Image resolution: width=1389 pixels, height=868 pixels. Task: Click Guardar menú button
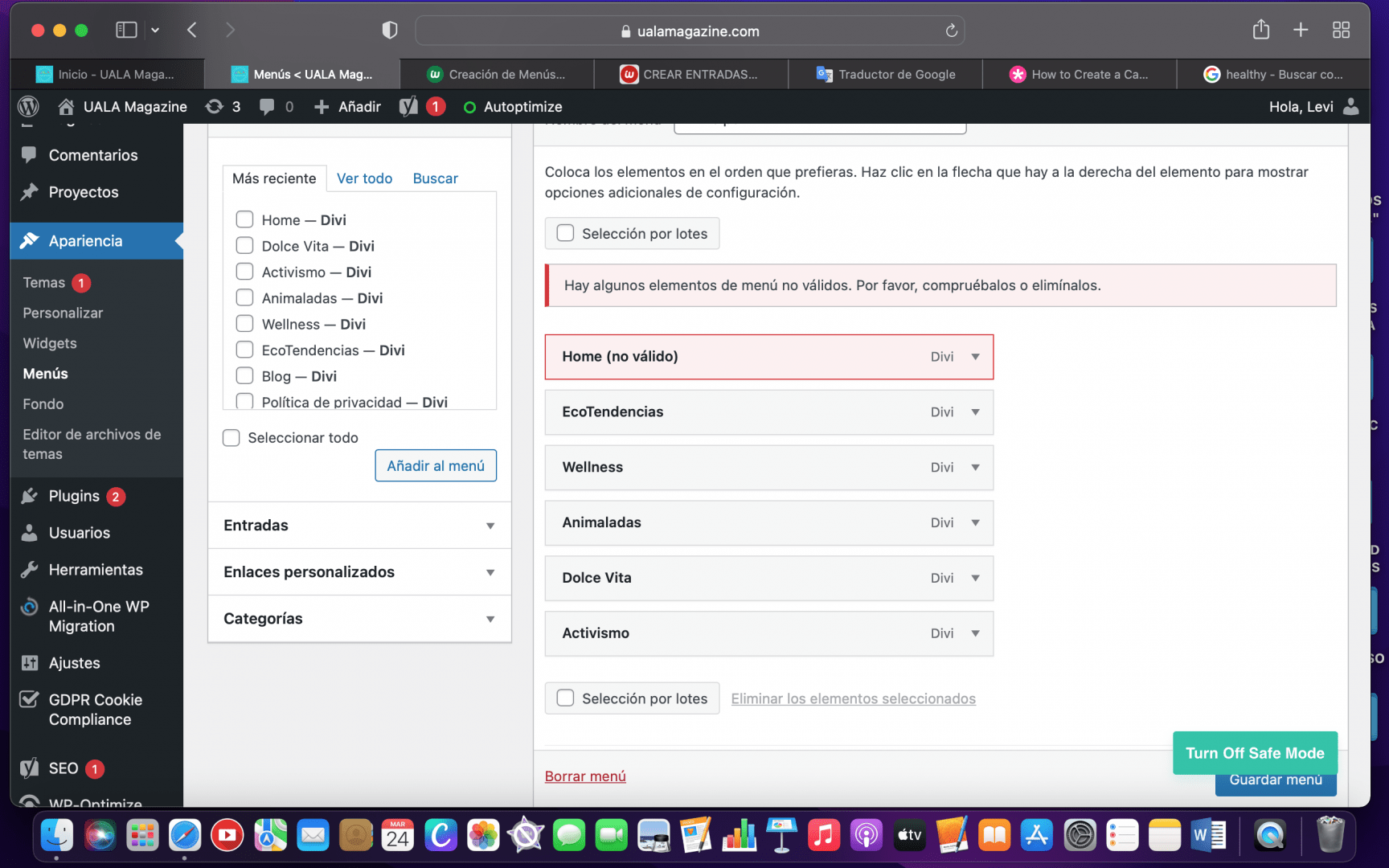(1276, 783)
